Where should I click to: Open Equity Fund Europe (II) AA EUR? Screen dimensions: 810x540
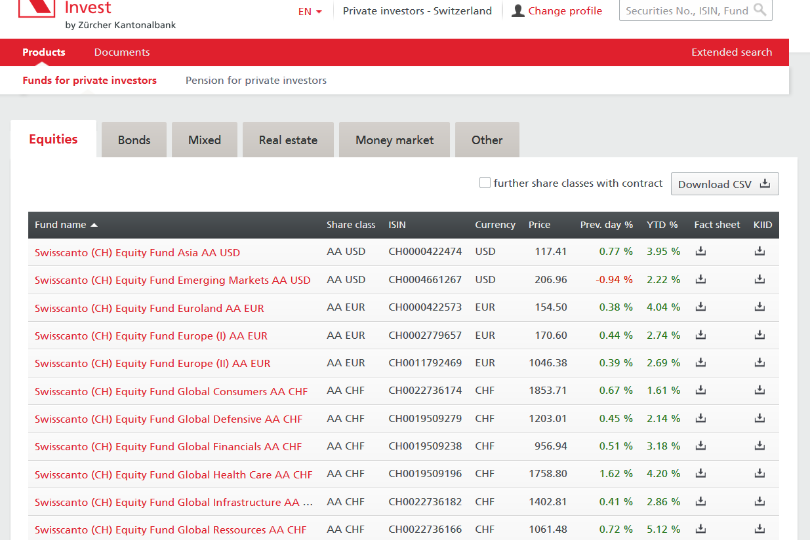coord(152,363)
